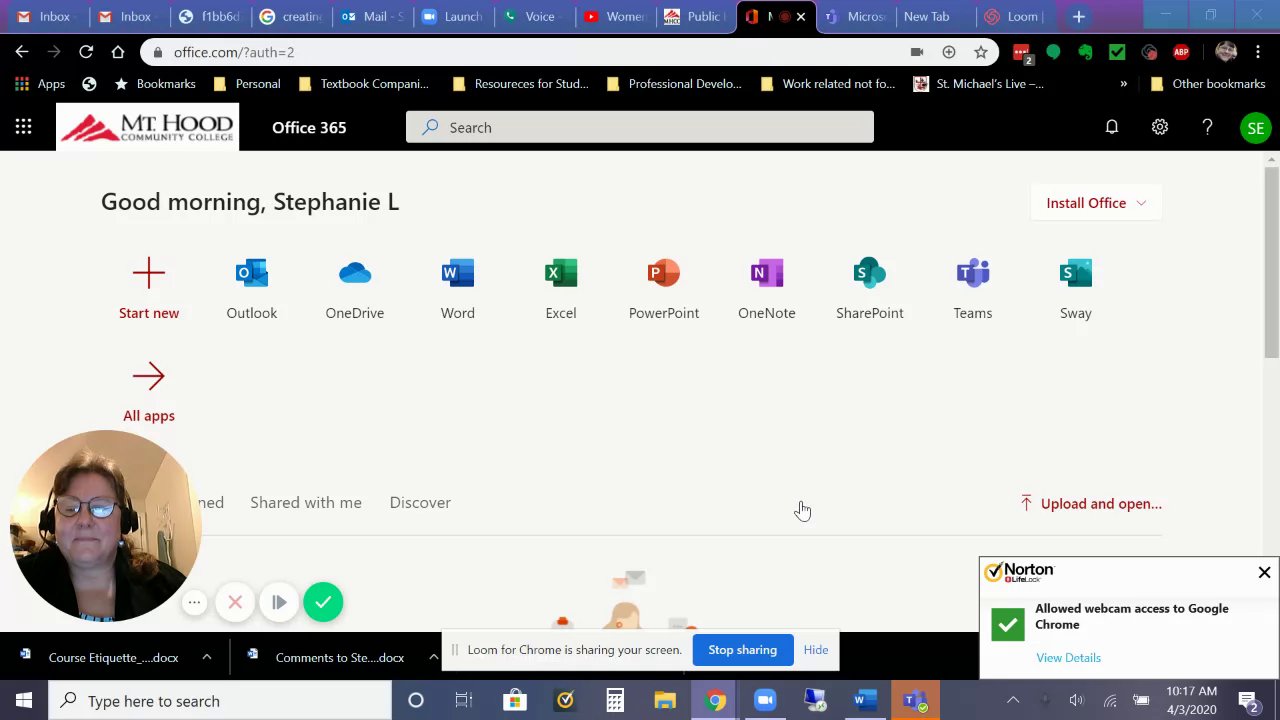Image resolution: width=1280 pixels, height=720 pixels.
Task: Click the Office 365 search box
Action: tap(640, 127)
